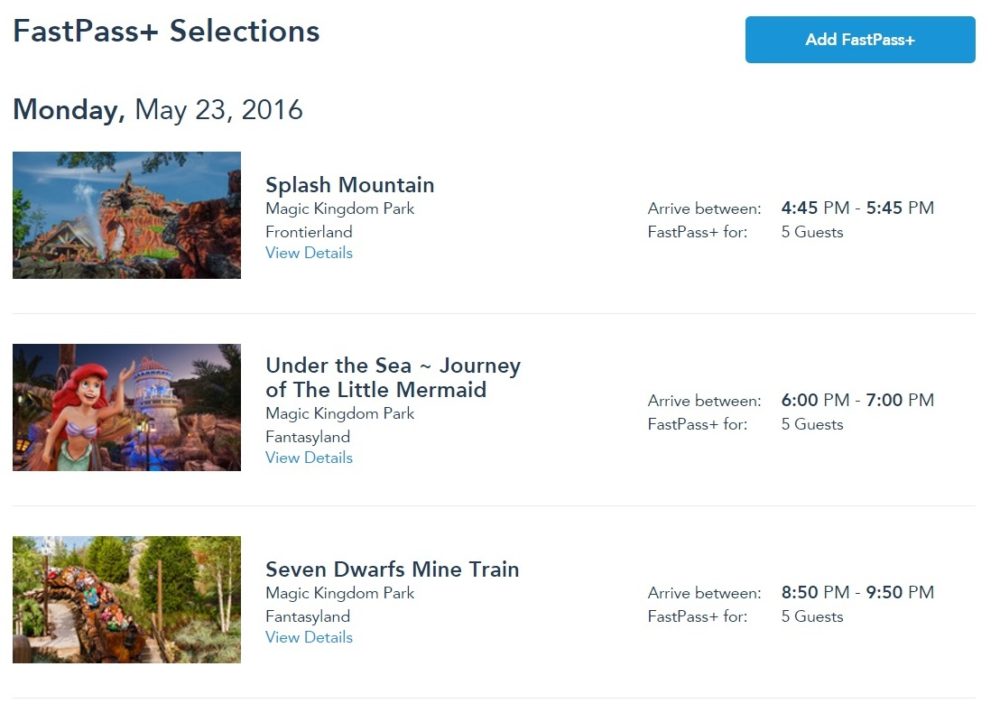This screenshot has width=1000, height=722.
Task: Select the Splash Mountain title
Action: (350, 185)
